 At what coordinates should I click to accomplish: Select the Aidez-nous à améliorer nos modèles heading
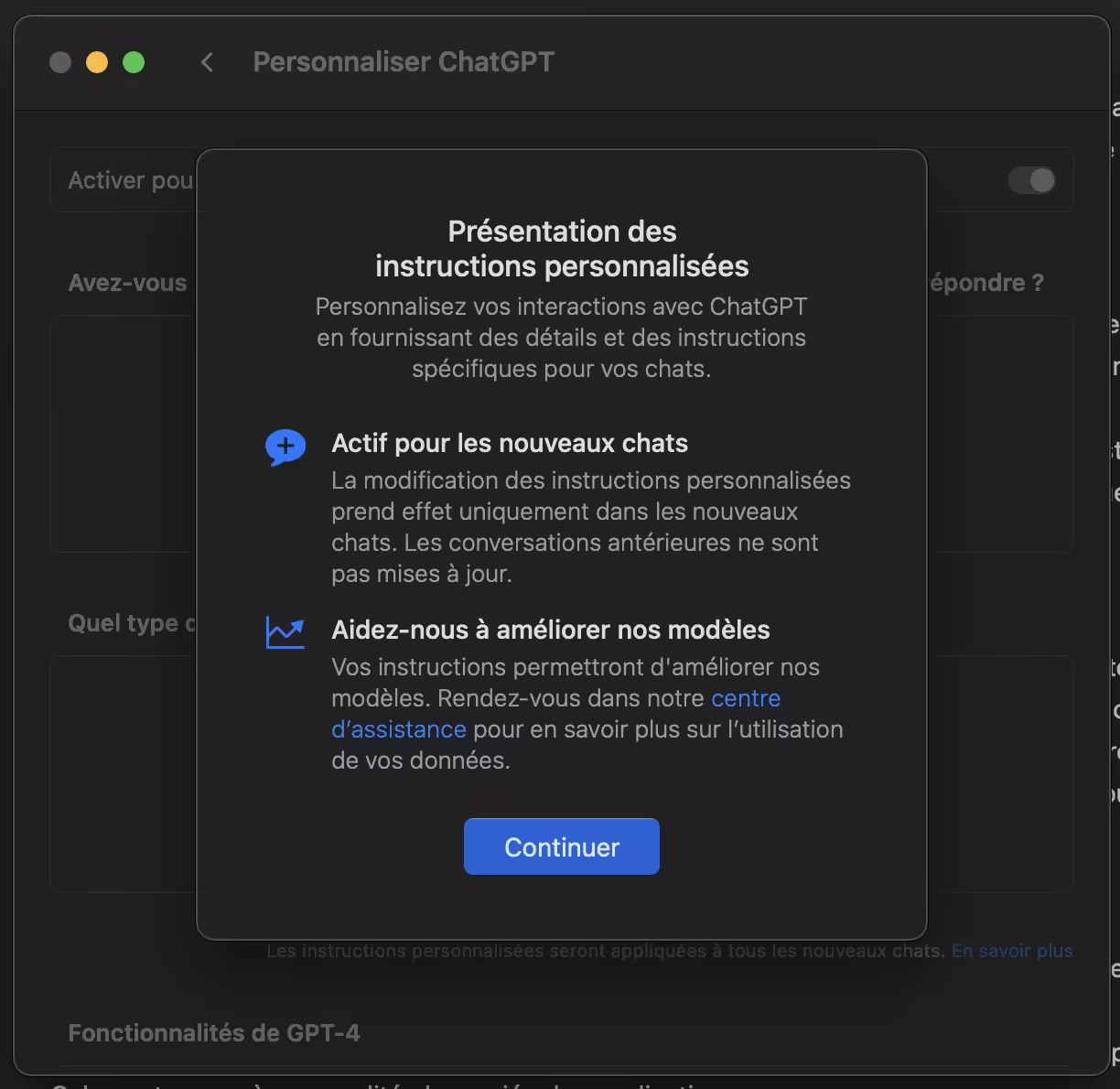[x=551, y=631]
